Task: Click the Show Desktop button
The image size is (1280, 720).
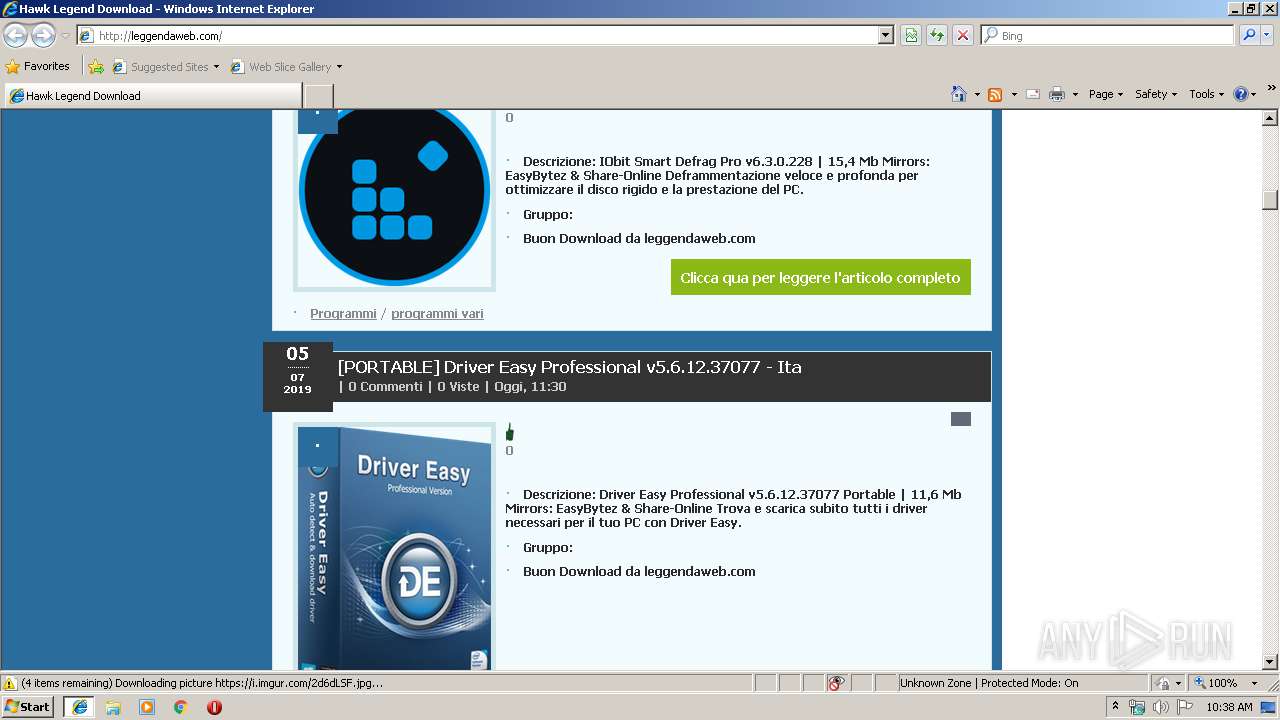Action: coord(1269,707)
